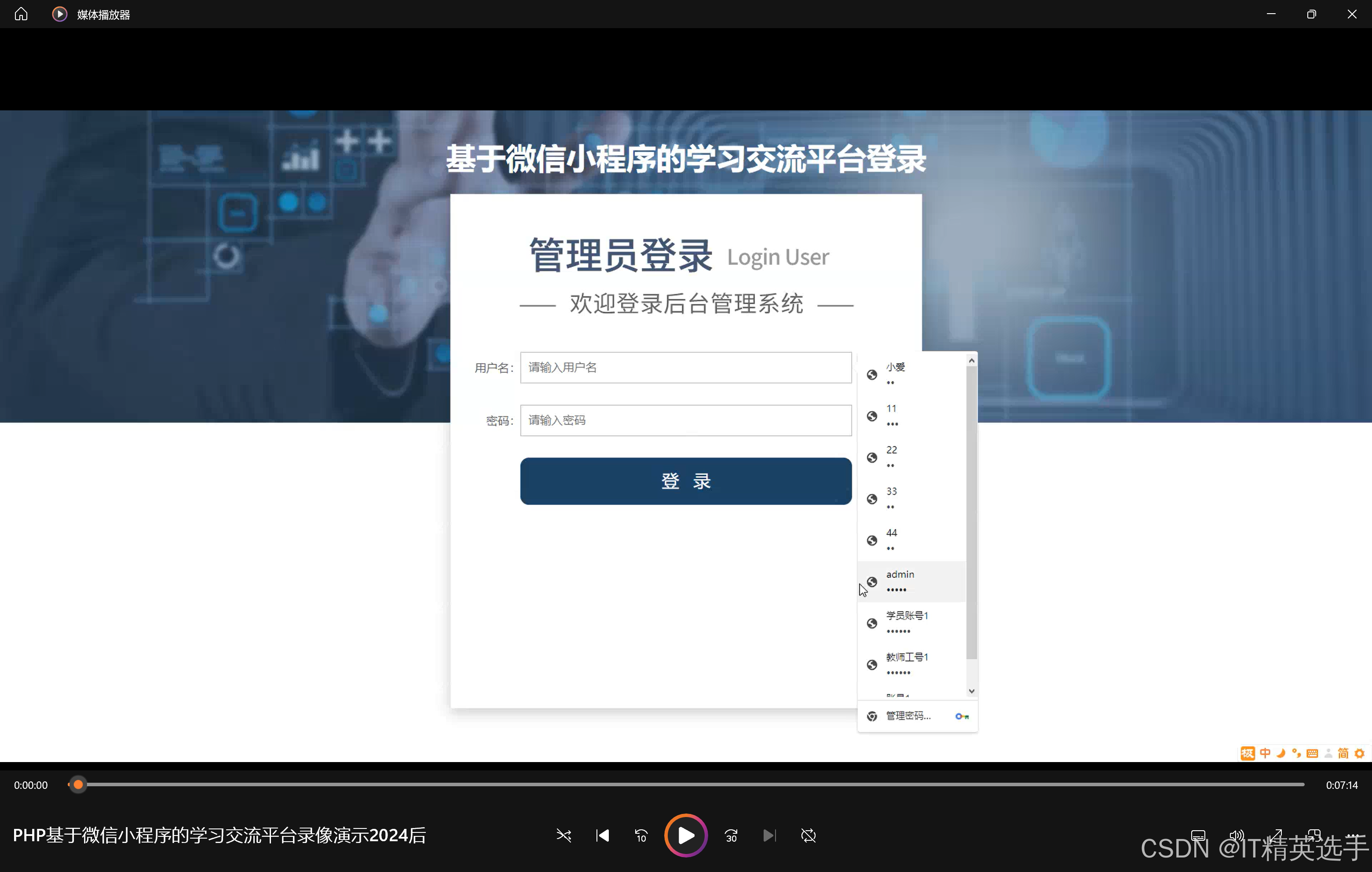This screenshot has height=872, width=1372.
Task: Open subtitles/captions options
Action: click(x=1198, y=835)
